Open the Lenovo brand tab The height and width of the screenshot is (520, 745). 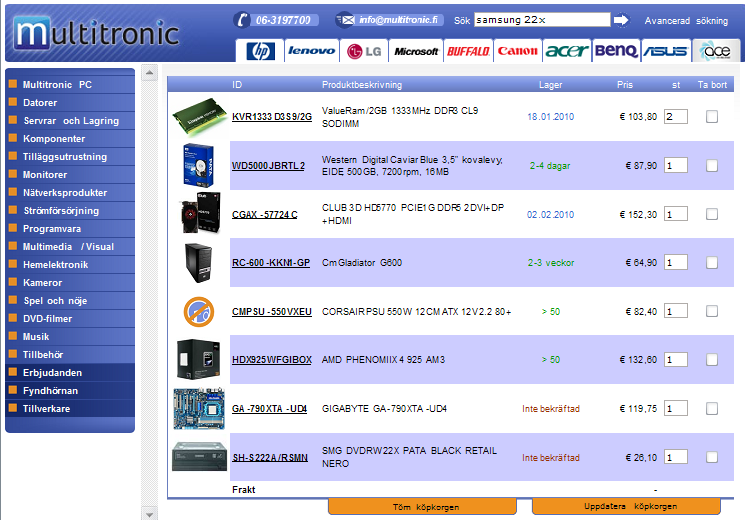point(312,51)
